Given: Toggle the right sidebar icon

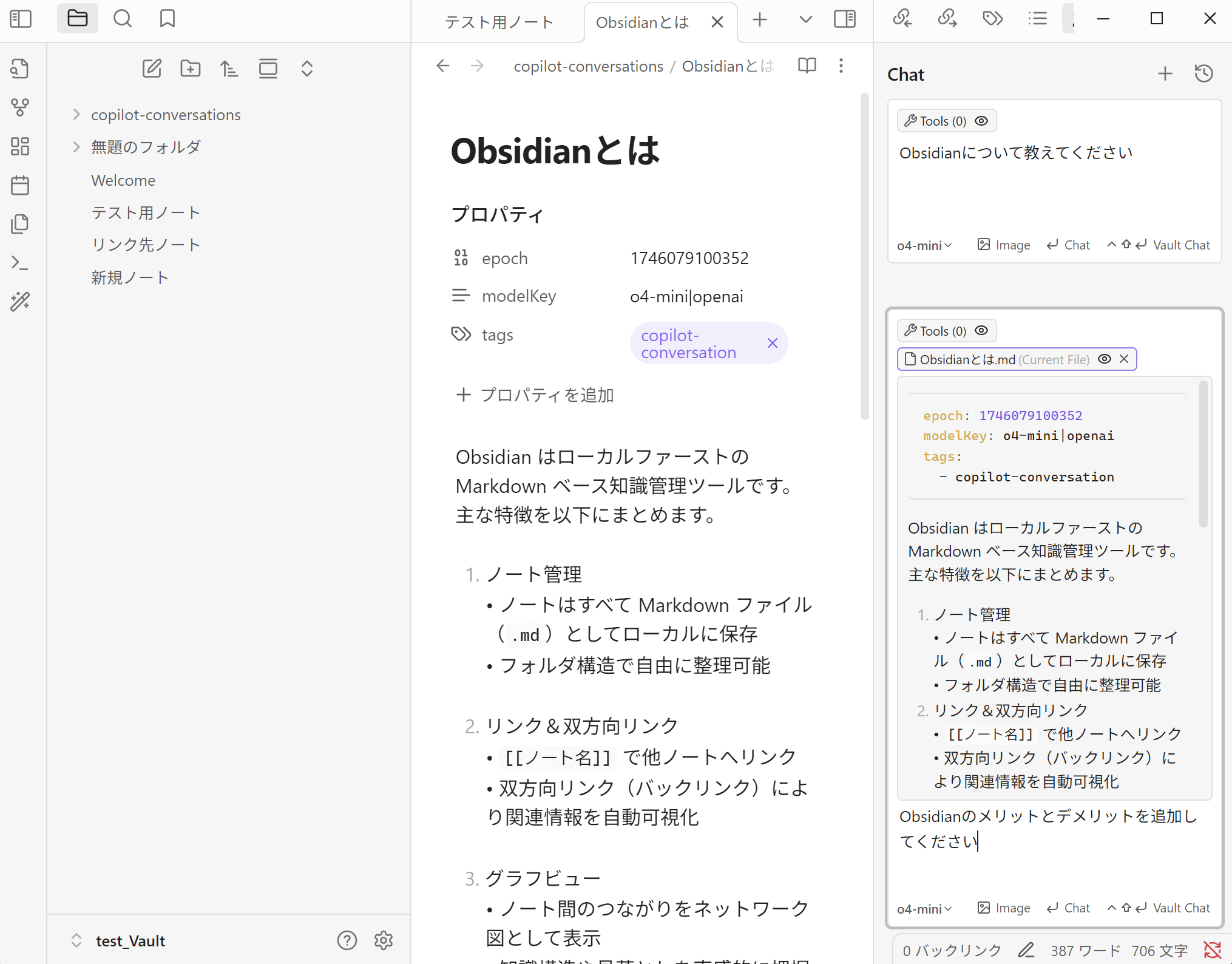Looking at the screenshot, I should coord(845,19).
